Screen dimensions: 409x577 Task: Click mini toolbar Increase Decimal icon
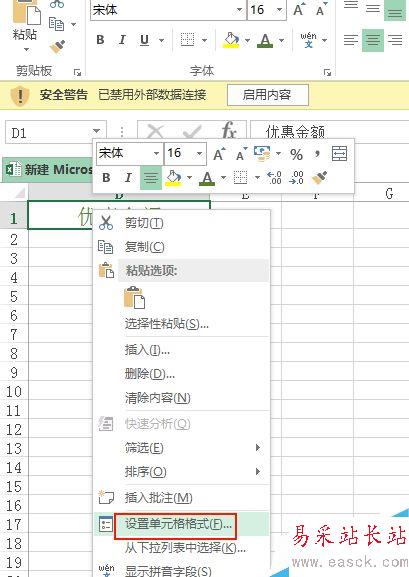pos(275,178)
